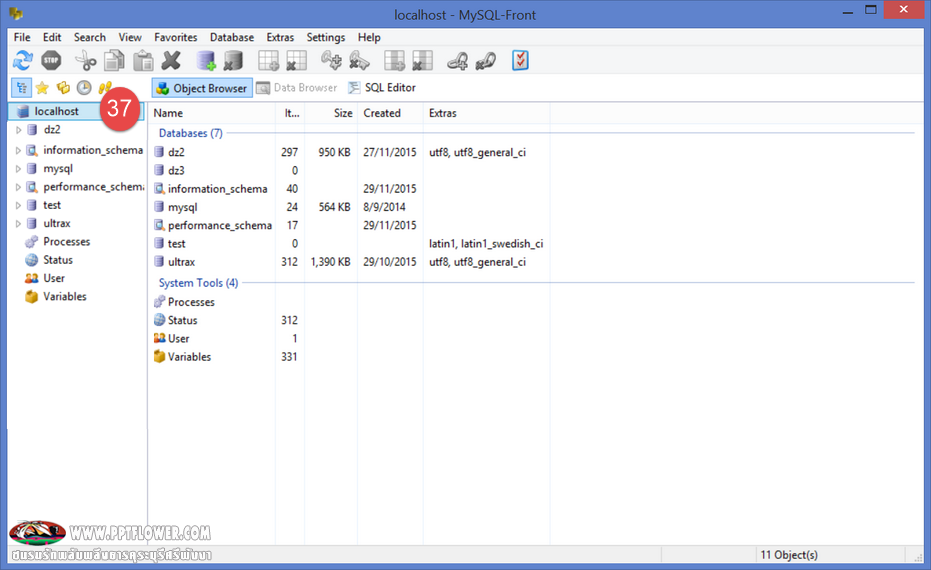Open the Search menu

coord(90,37)
